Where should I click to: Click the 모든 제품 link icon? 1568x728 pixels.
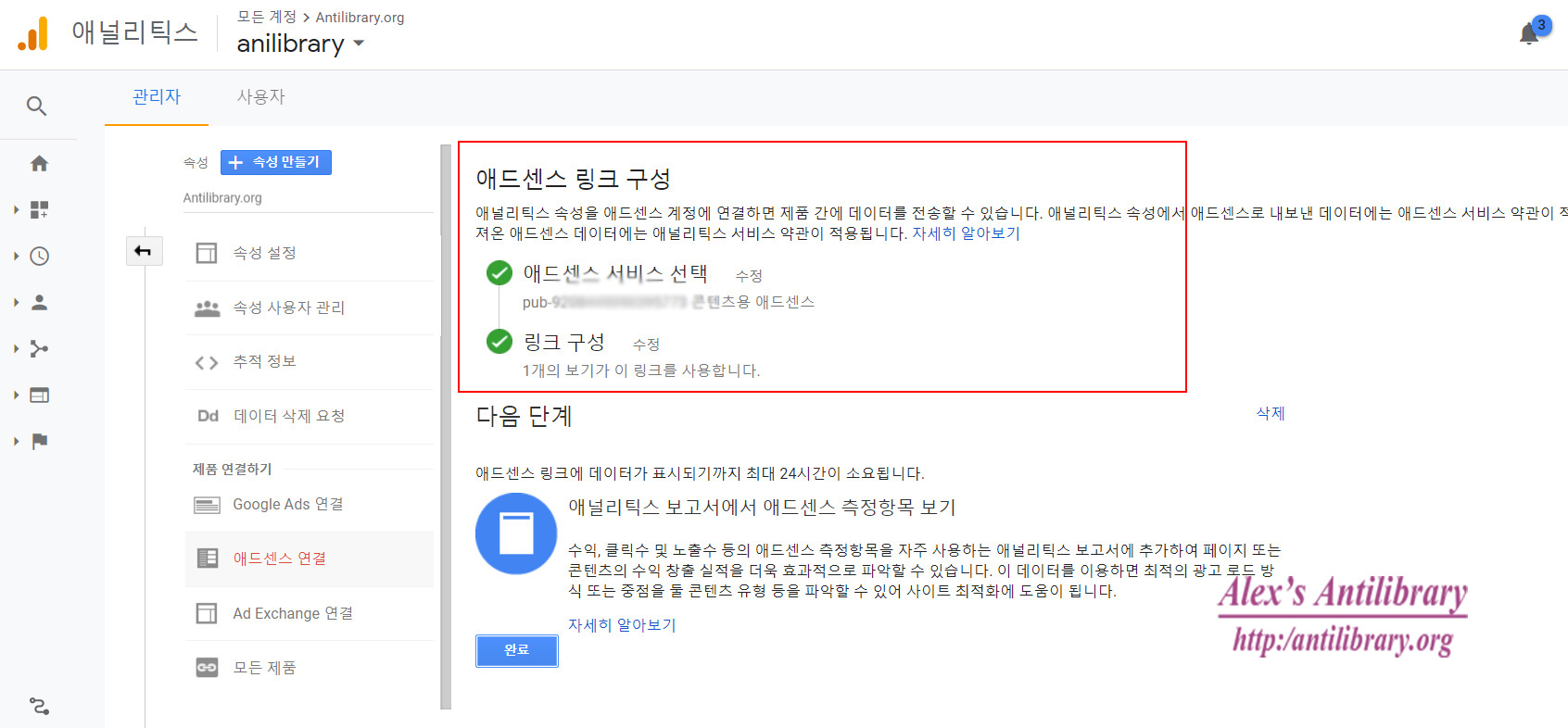(207, 668)
